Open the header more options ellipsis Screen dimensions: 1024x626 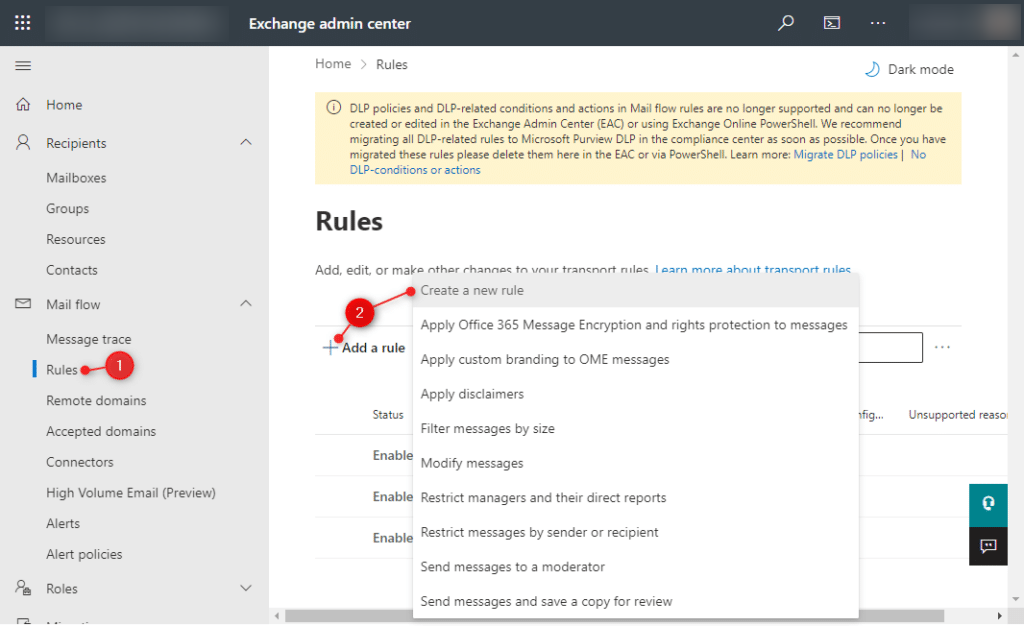click(x=878, y=23)
